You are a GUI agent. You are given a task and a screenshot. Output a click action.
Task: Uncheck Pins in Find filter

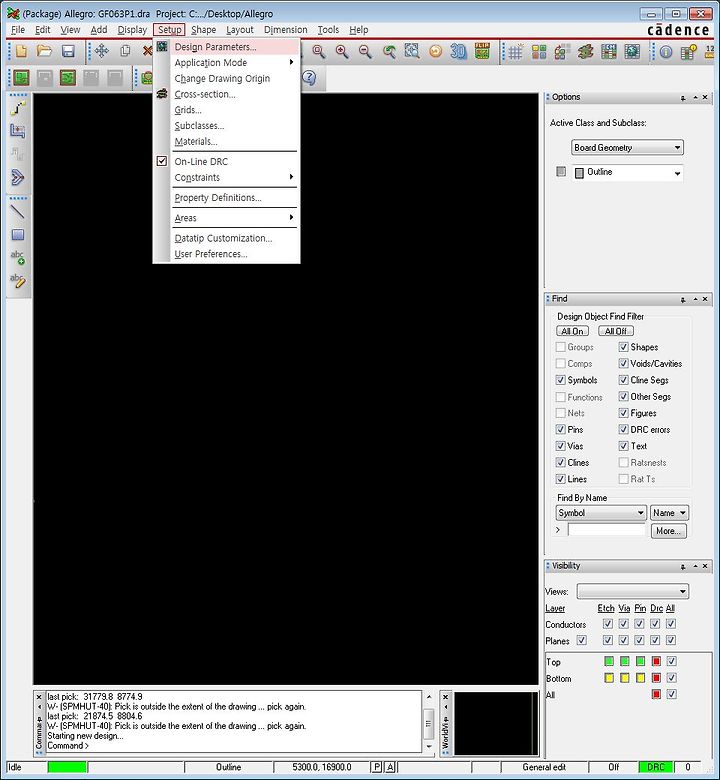(x=560, y=429)
